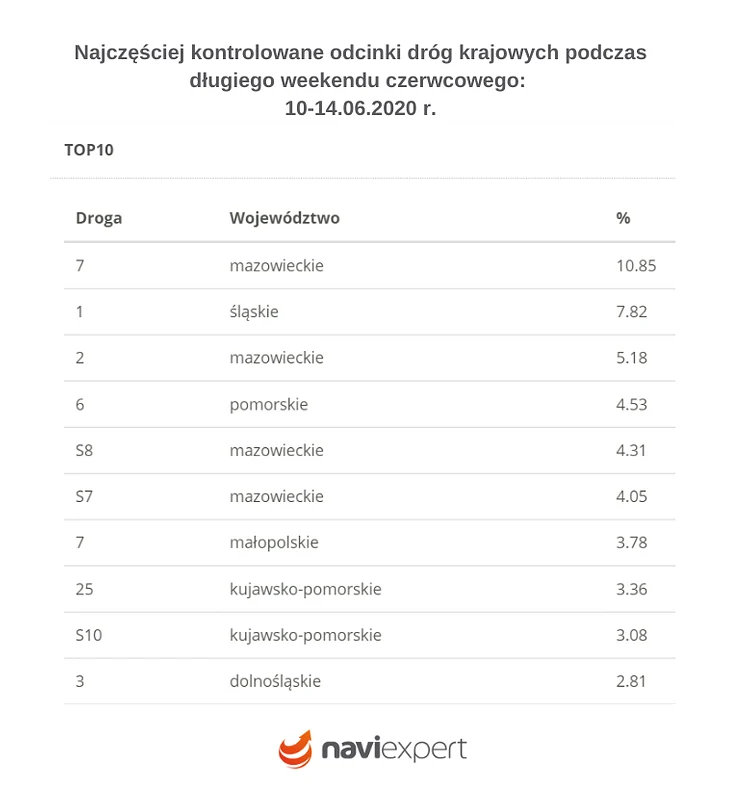Image resolution: width=731 pixels, height=800 pixels.
Task: Click the NaviExpert orange arrow logo icon
Action: pyautogui.click(x=296, y=749)
